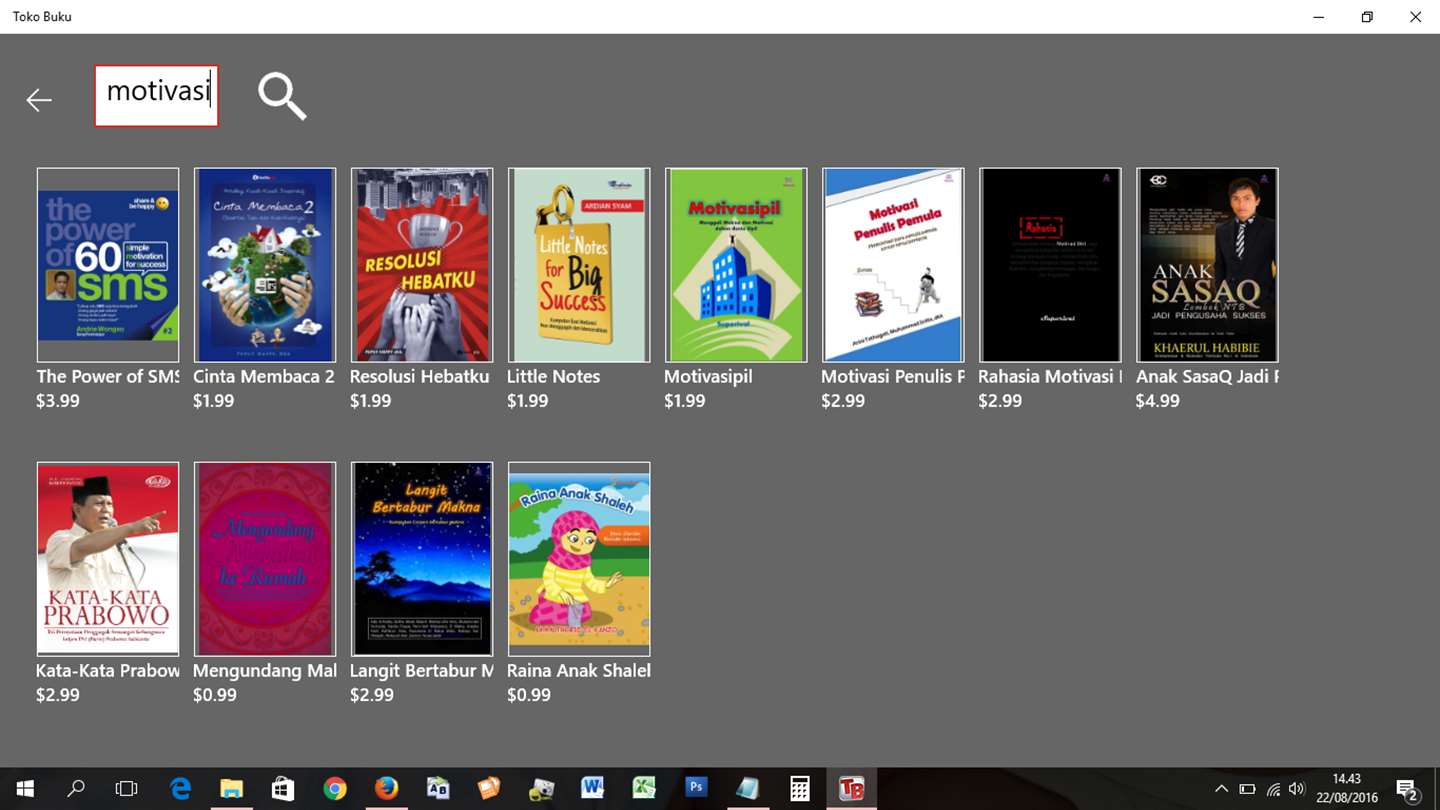Viewport: 1440px width, 810px height.
Task: Click the "Motivasipil" title under its cover
Action: (x=708, y=377)
